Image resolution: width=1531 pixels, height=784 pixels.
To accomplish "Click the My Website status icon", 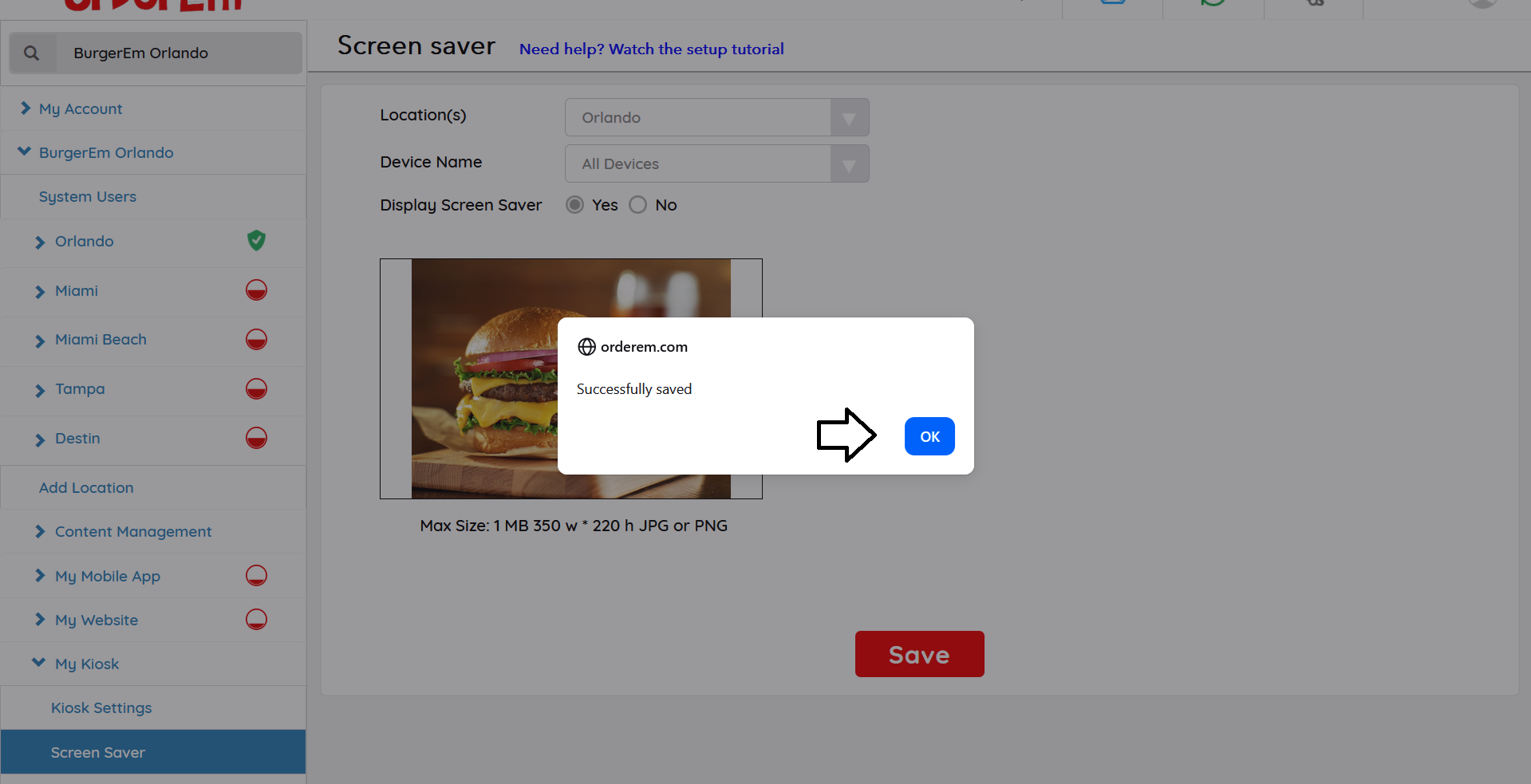I will click(x=256, y=620).
